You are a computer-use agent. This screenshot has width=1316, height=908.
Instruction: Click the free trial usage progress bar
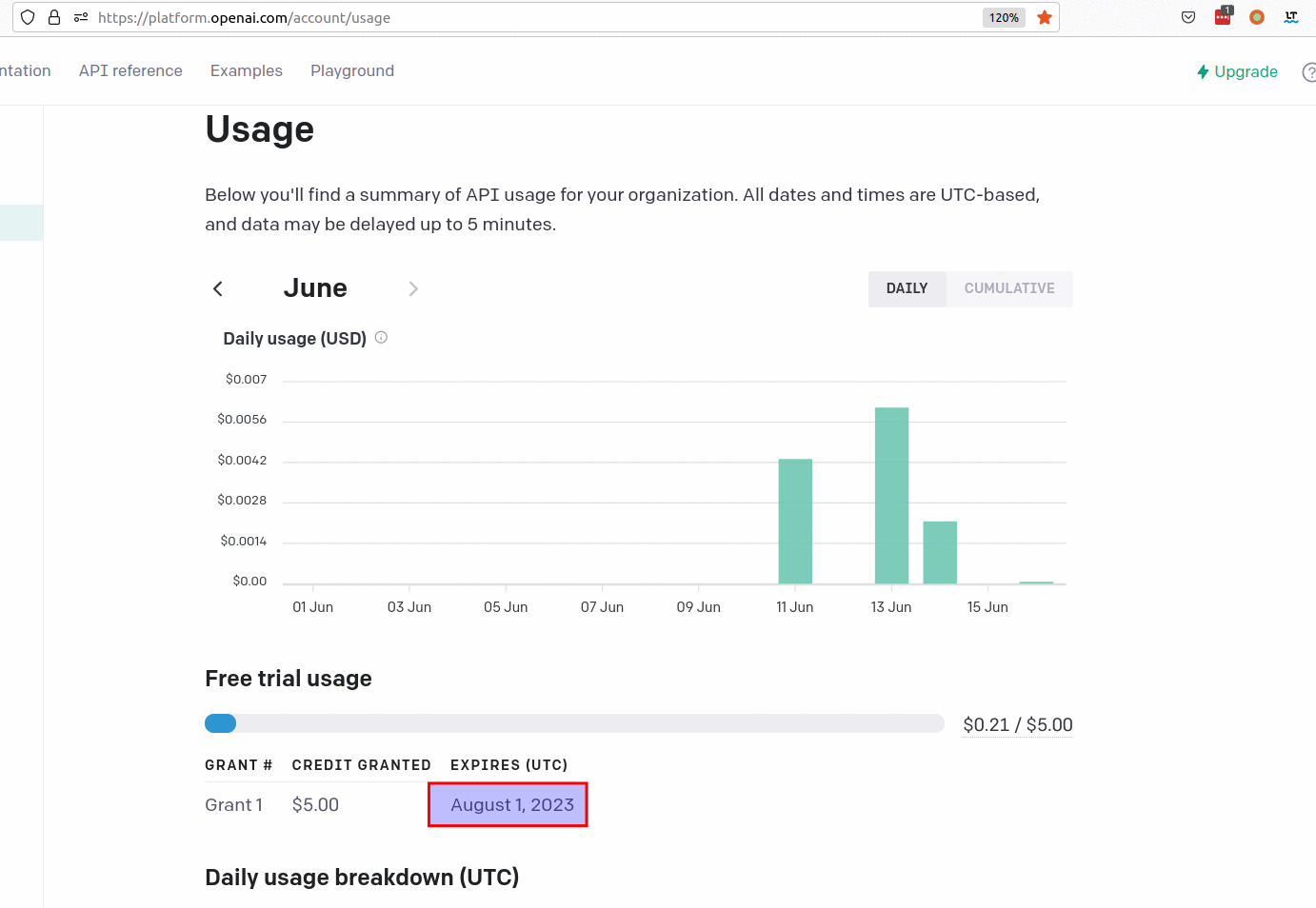coord(574,723)
